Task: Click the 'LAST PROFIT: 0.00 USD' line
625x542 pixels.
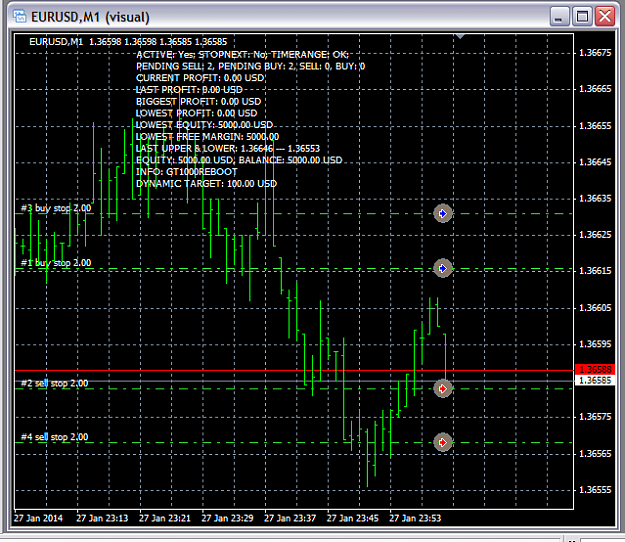Action: coord(189,90)
